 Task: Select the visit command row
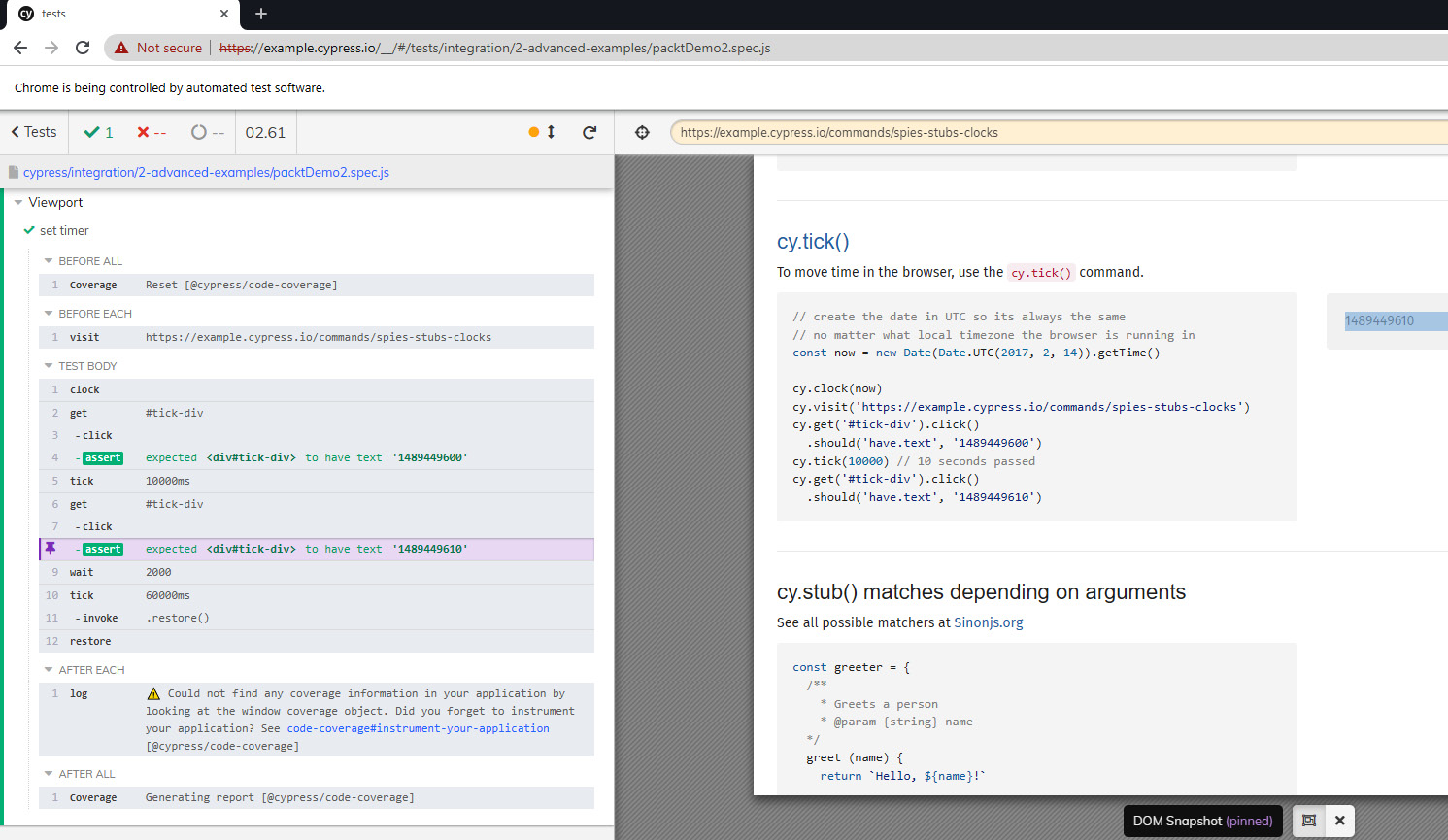[317, 337]
